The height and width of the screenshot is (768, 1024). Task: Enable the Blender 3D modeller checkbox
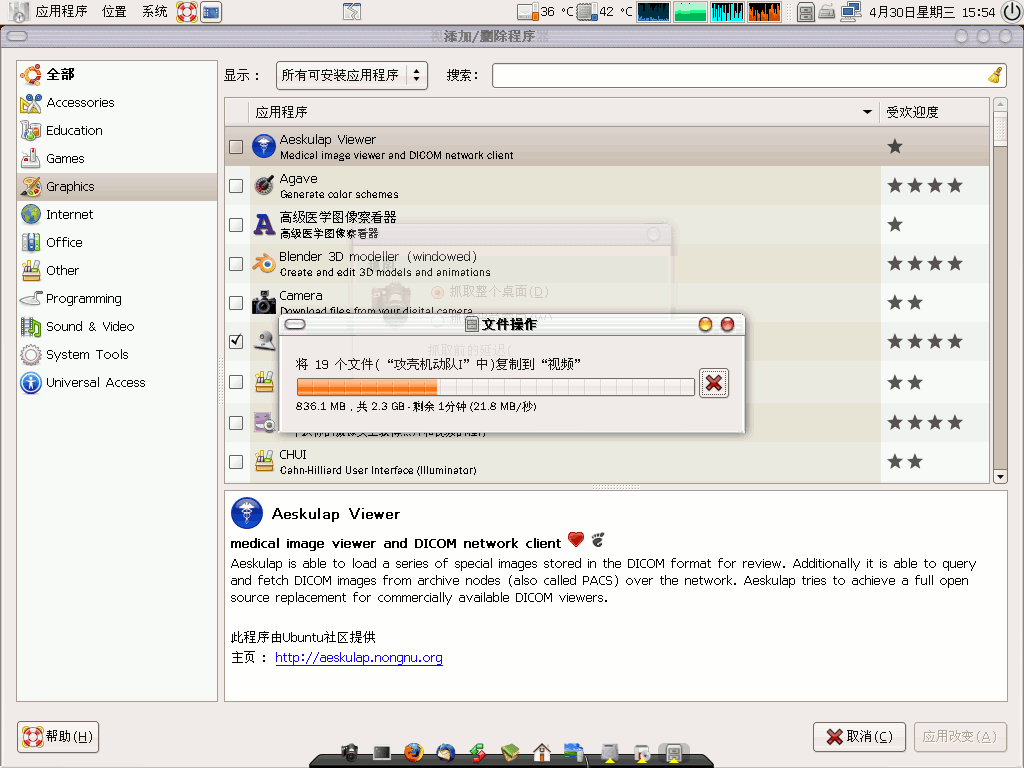(236, 264)
